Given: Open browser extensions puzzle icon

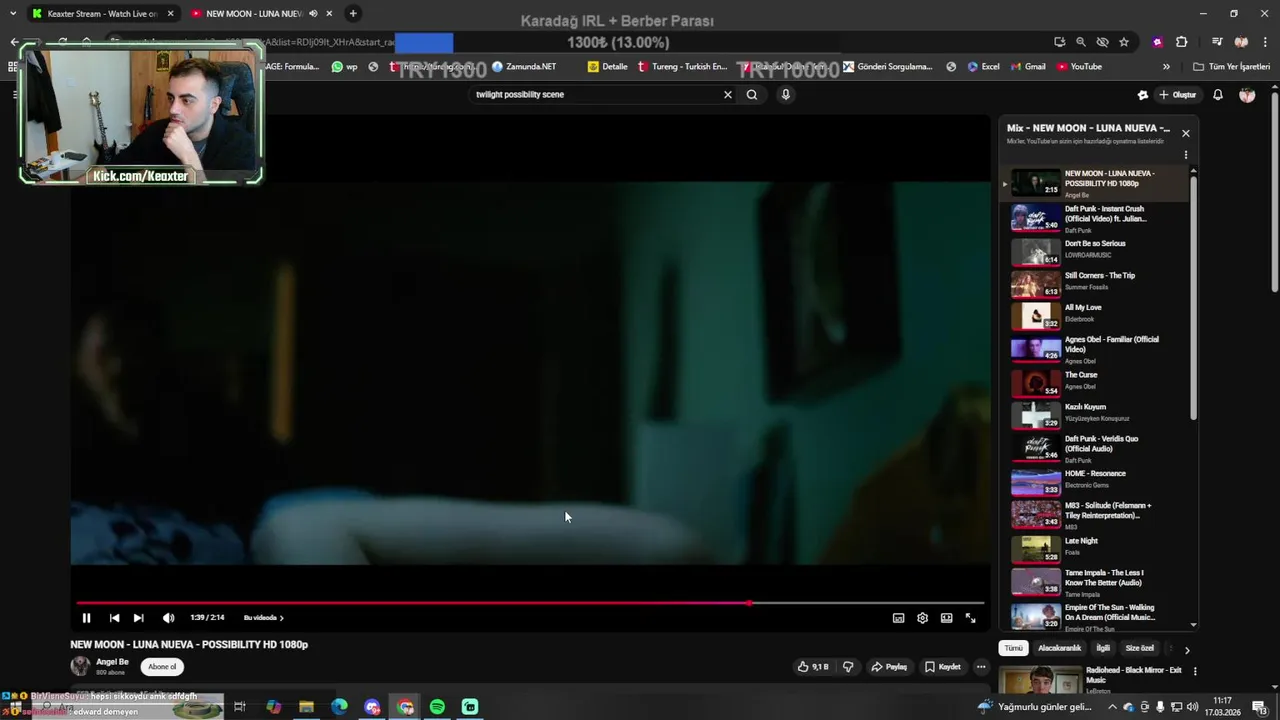Looking at the screenshot, I should 1181,42.
